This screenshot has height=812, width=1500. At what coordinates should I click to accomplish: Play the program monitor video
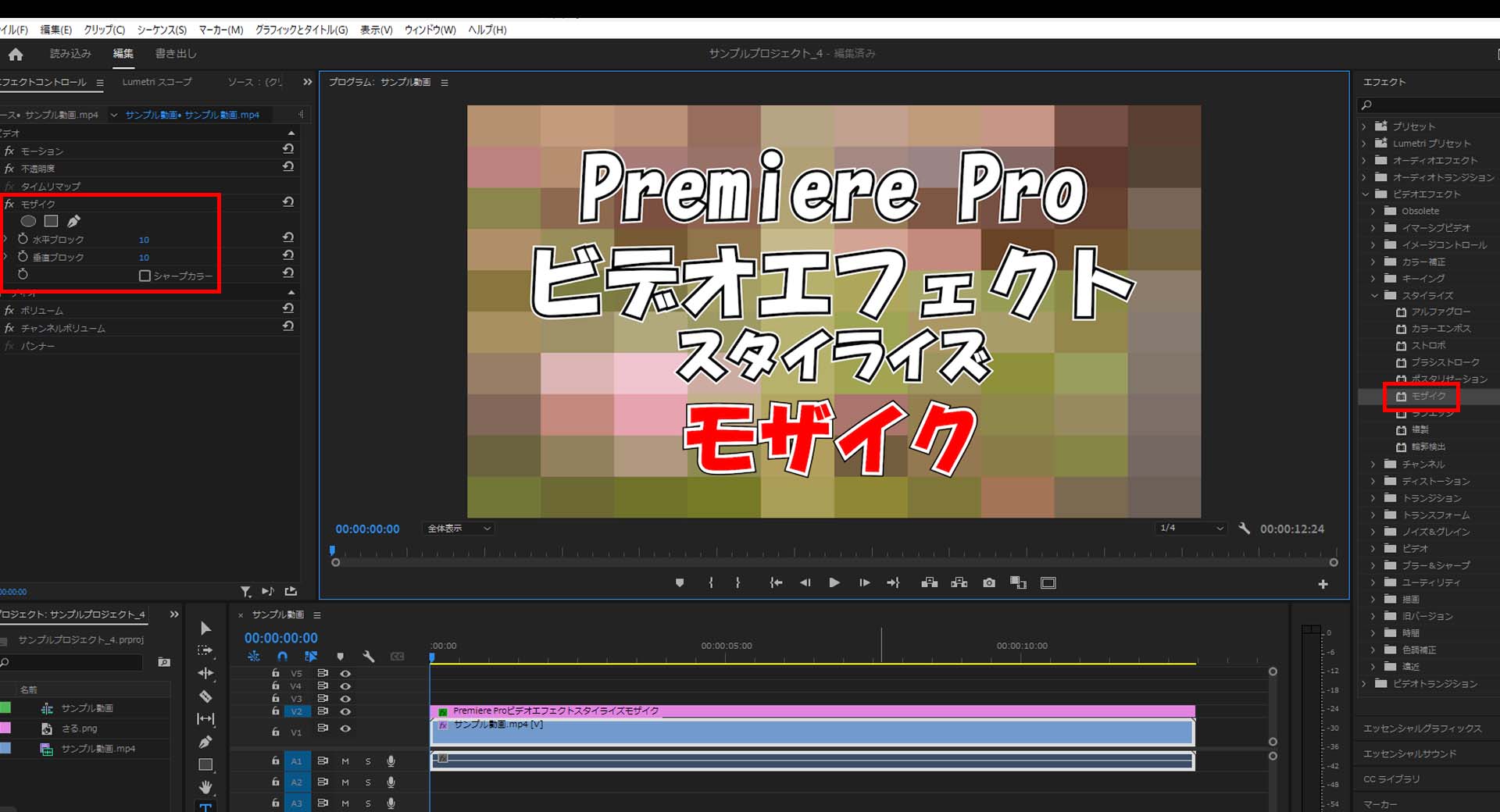[834, 582]
